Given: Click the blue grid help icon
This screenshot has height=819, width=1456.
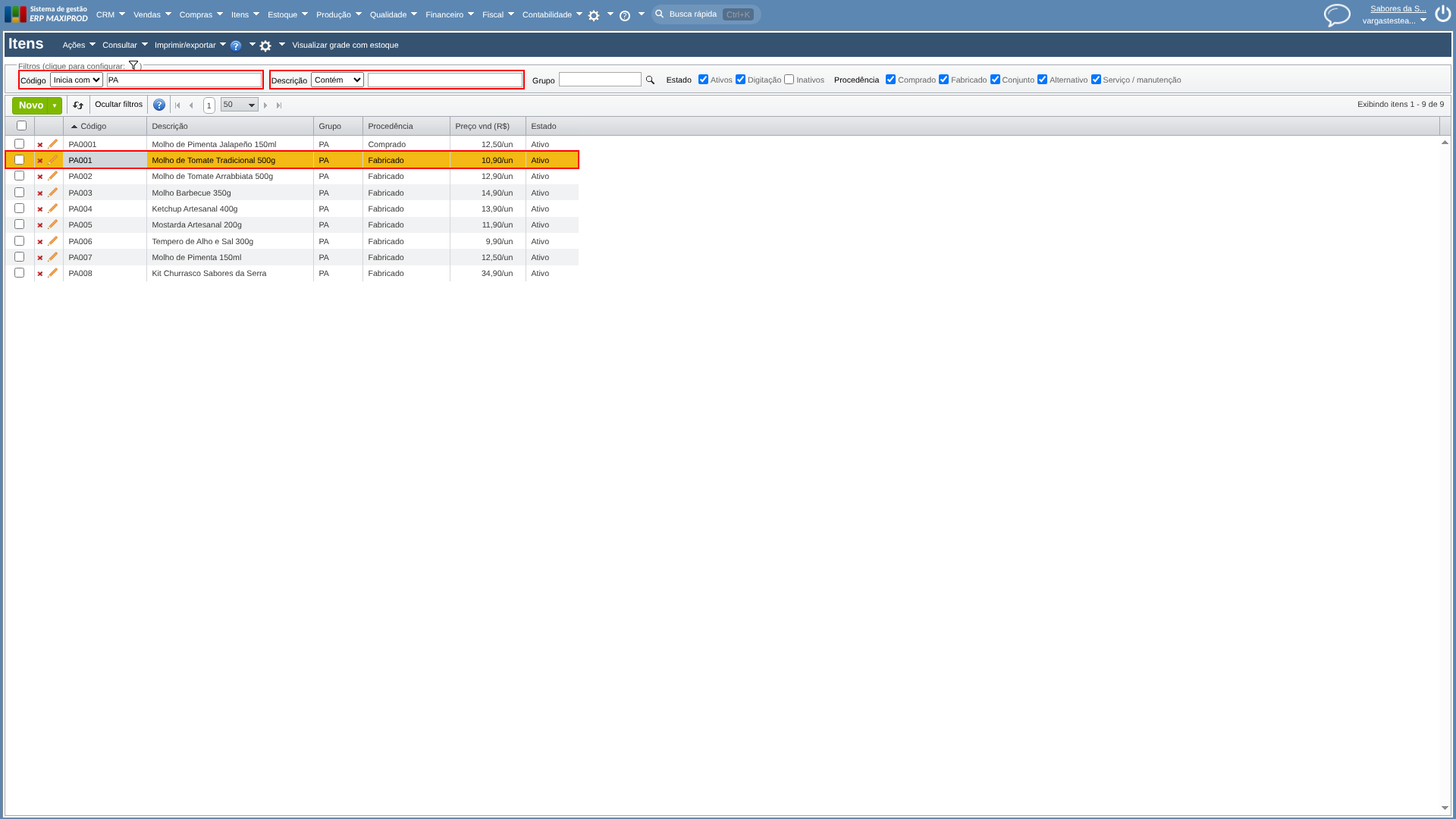Looking at the screenshot, I should [159, 105].
